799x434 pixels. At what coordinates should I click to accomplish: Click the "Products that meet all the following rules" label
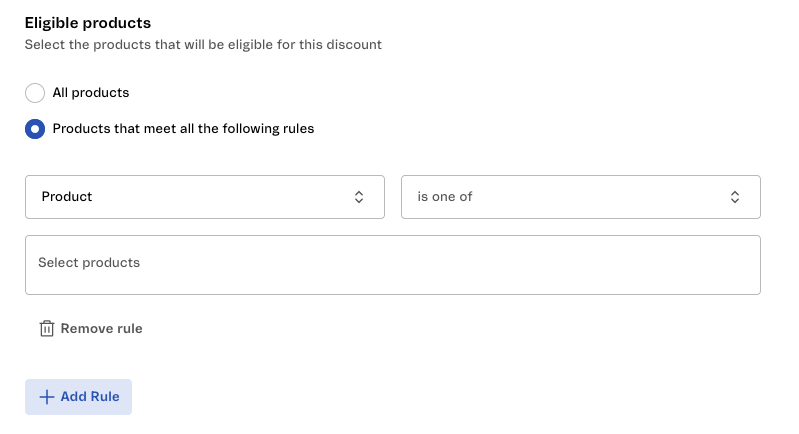point(183,129)
